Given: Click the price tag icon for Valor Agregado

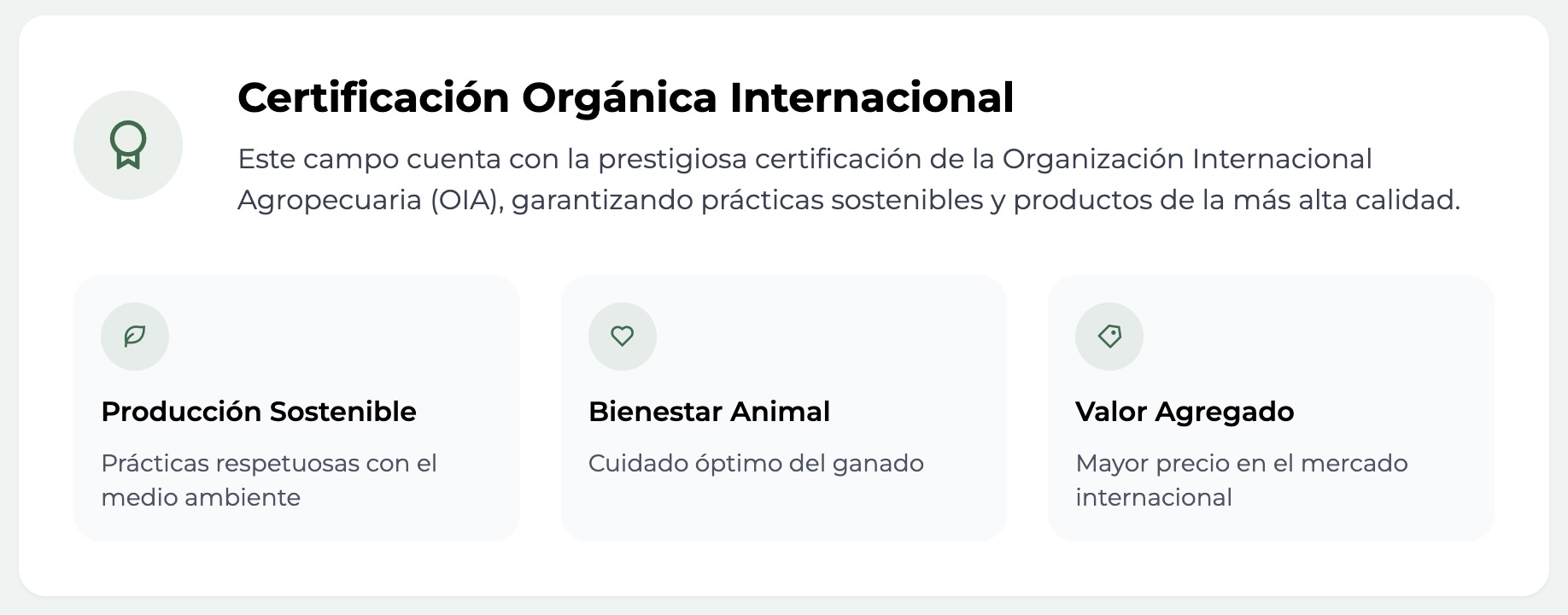Looking at the screenshot, I should click(1109, 337).
